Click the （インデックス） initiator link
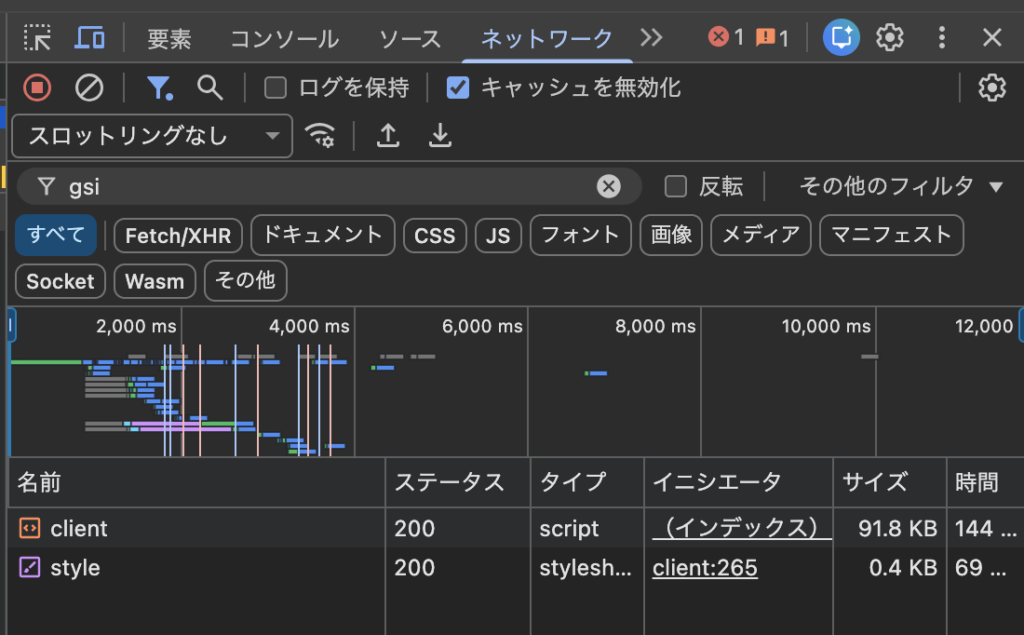Viewport: 1024px width, 635px height. tap(739, 528)
